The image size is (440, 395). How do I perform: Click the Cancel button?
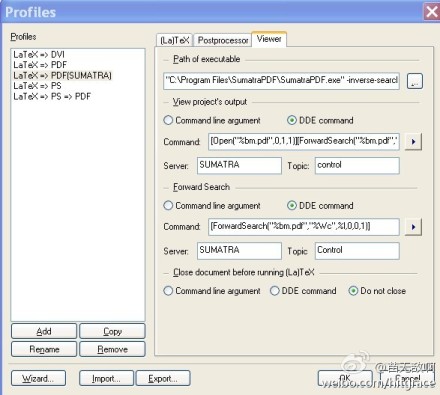pyautogui.click(x=407, y=378)
